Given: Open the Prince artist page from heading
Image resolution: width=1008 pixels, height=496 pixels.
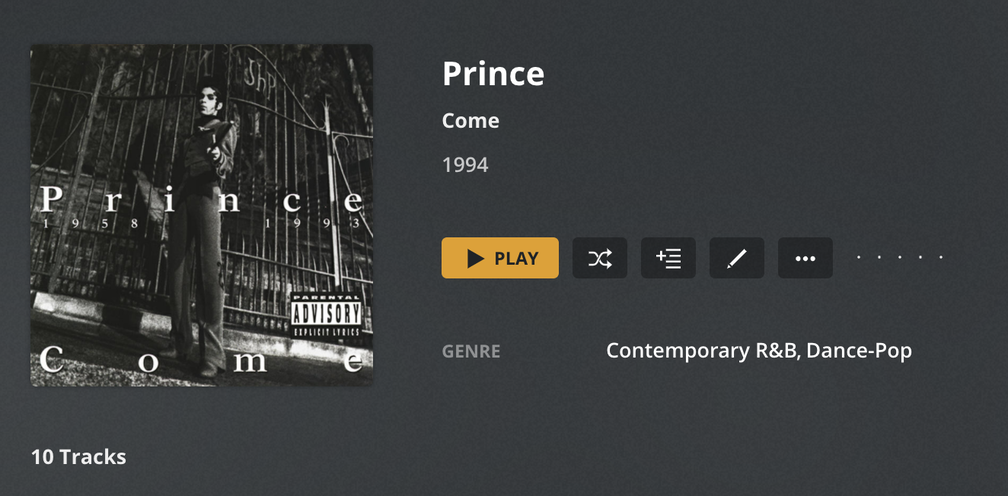Looking at the screenshot, I should point(493,74).
